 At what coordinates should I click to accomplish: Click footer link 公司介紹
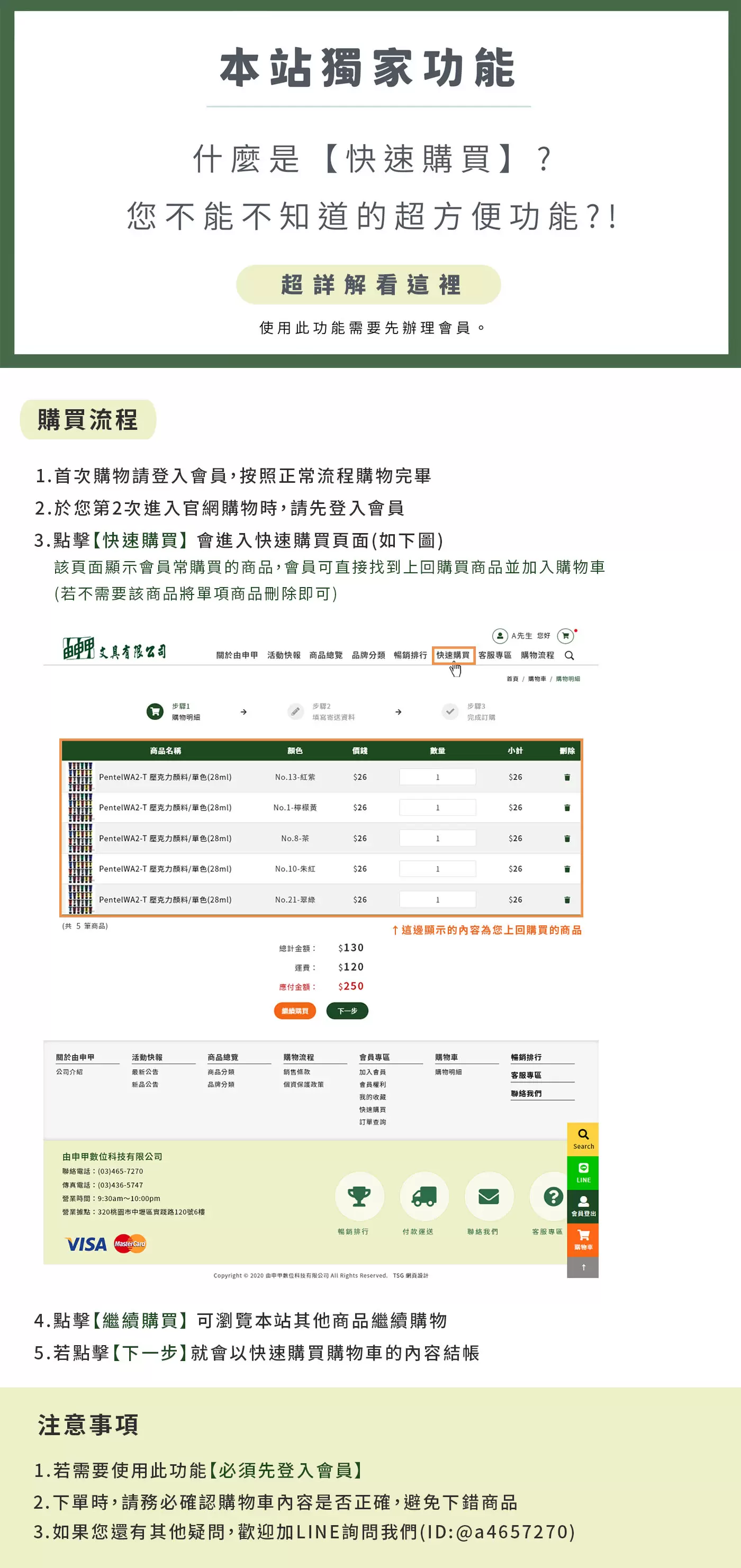69,1073
